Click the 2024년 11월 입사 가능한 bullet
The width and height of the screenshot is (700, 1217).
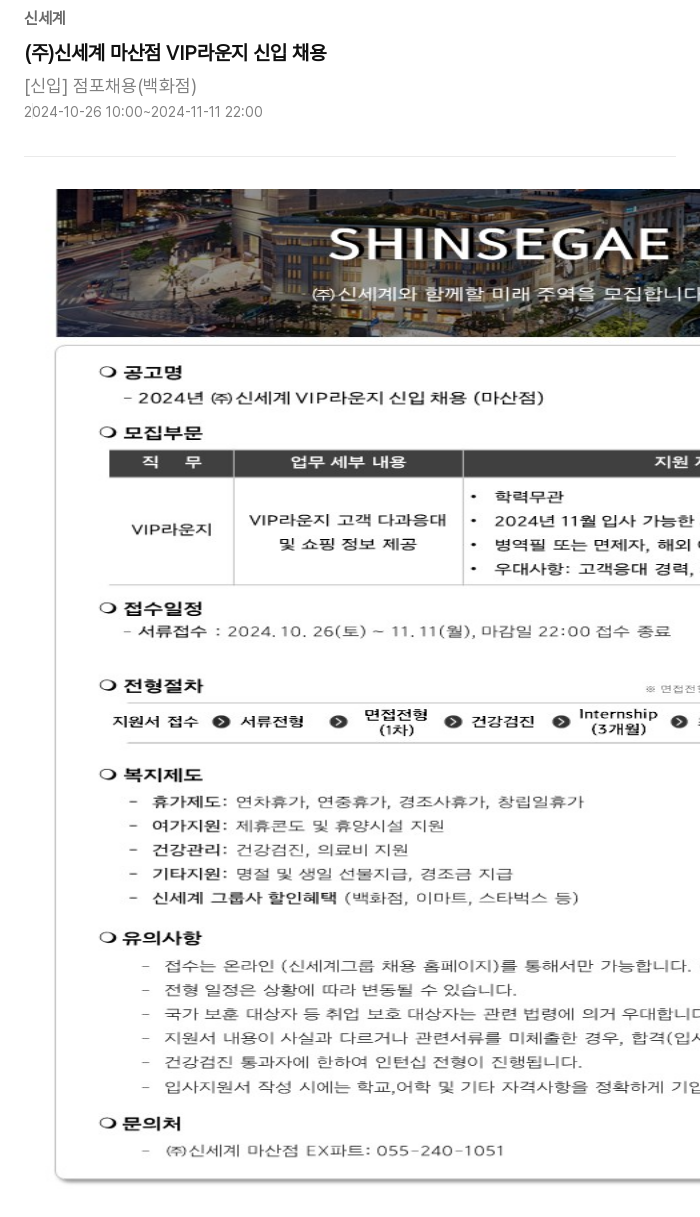point(596,520)
